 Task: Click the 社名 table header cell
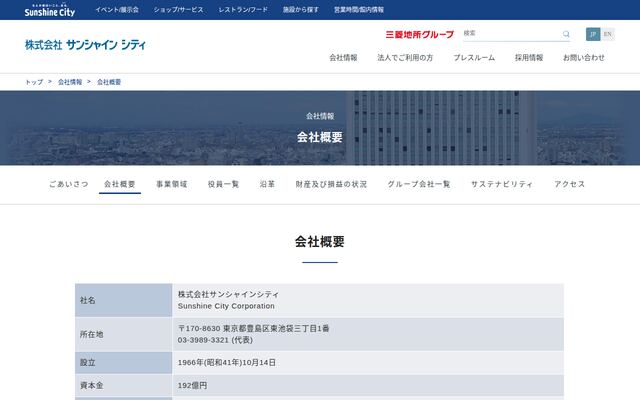tap(124, 300)
